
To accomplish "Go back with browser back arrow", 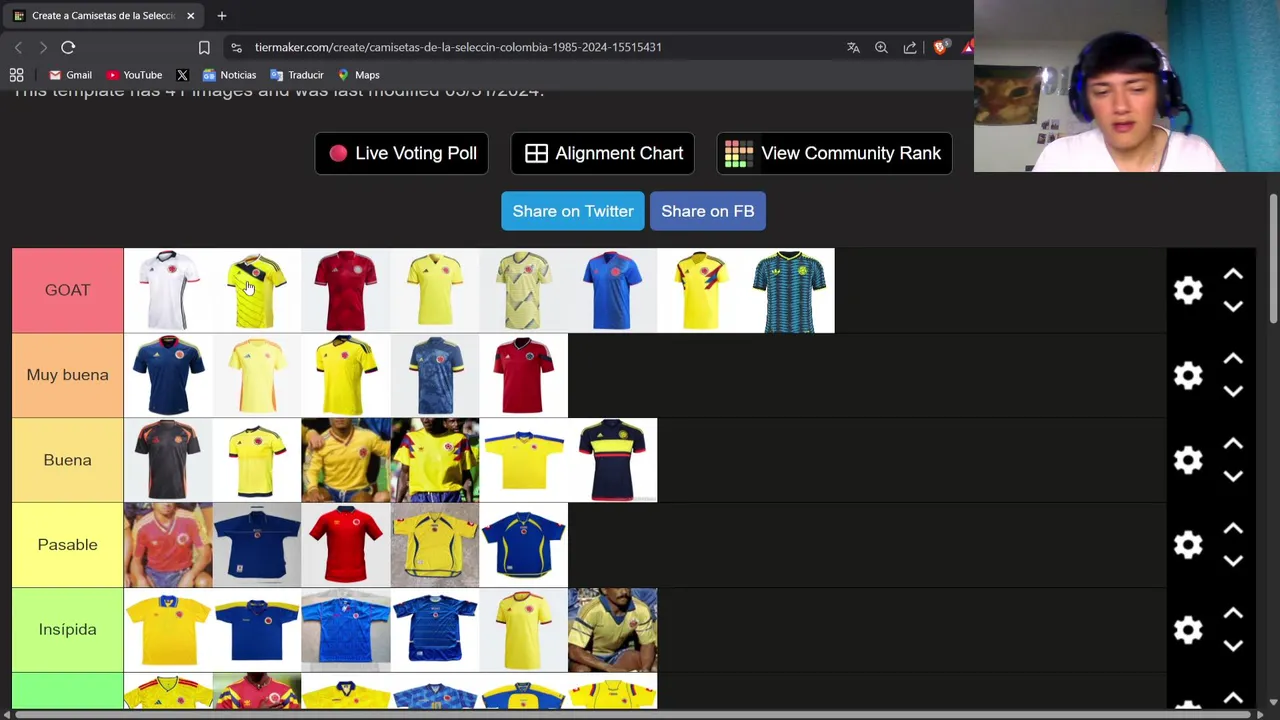I will click(x=18, y=47).
